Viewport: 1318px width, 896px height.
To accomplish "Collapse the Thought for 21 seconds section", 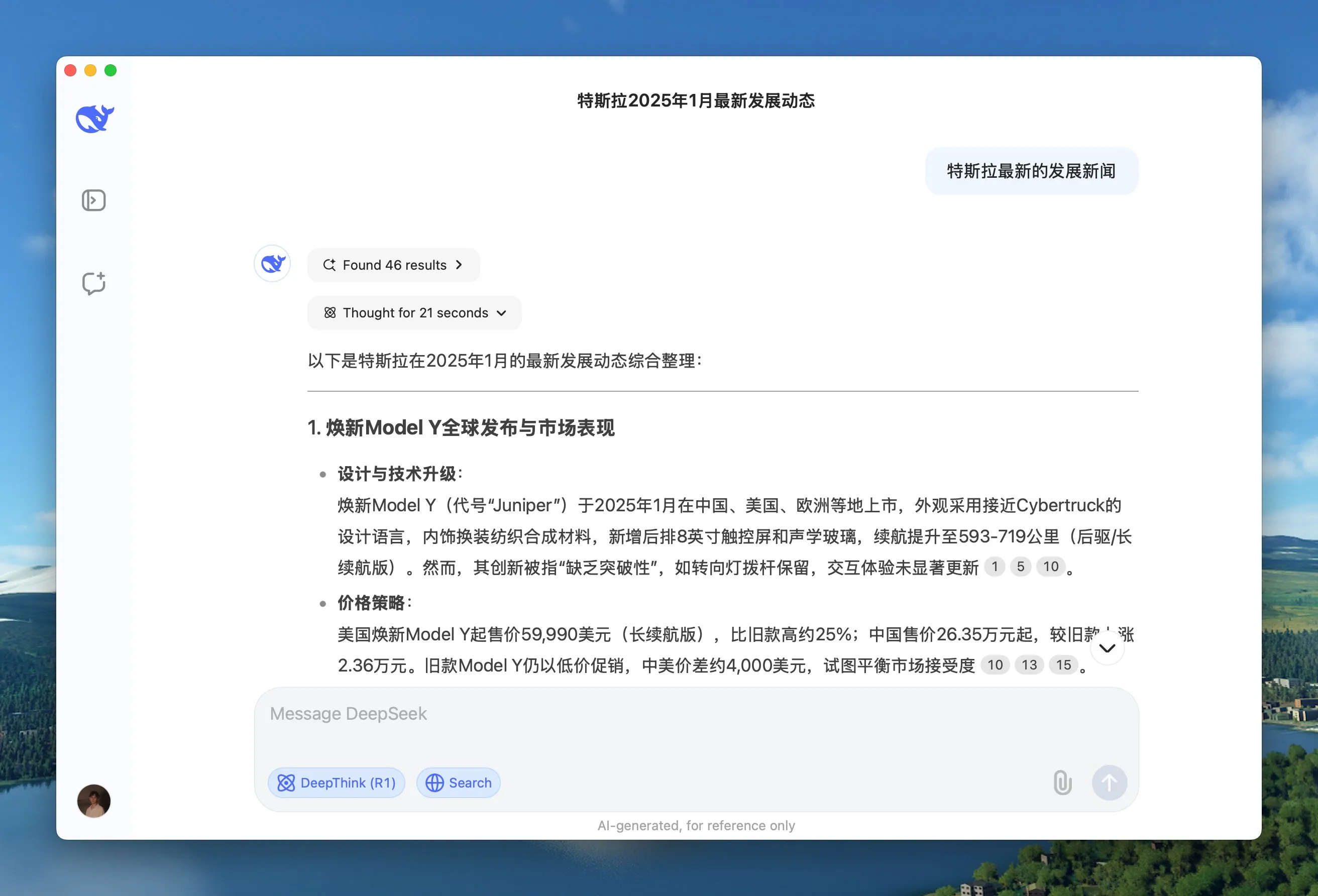I will point(414,312).
